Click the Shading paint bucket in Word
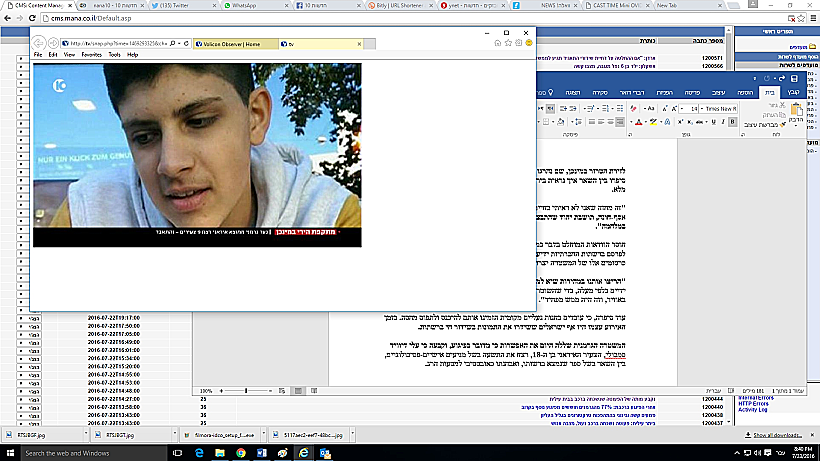The image size is (820, 461). coord(560,122)
